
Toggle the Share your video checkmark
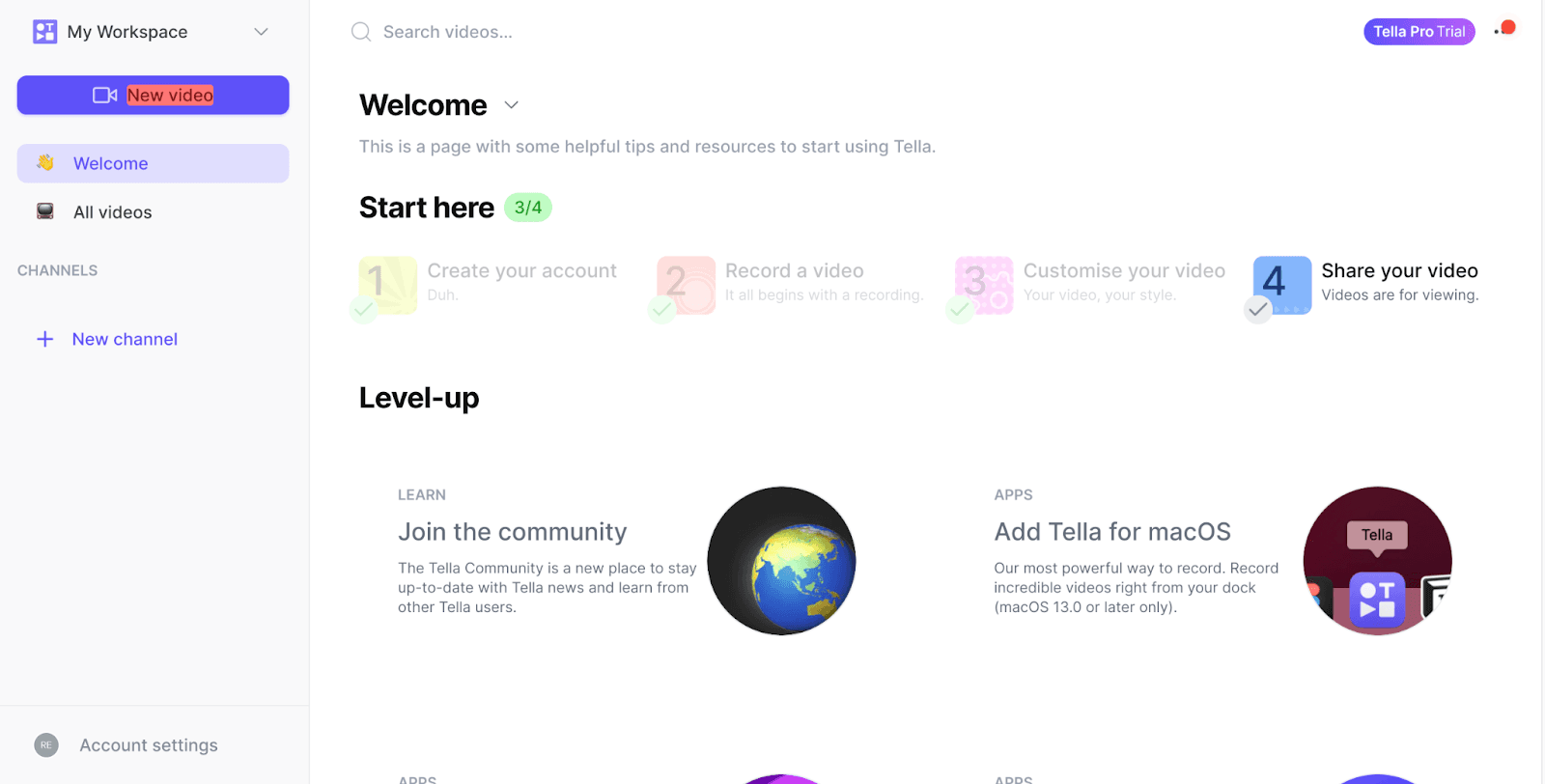(x=1257, y=310)
